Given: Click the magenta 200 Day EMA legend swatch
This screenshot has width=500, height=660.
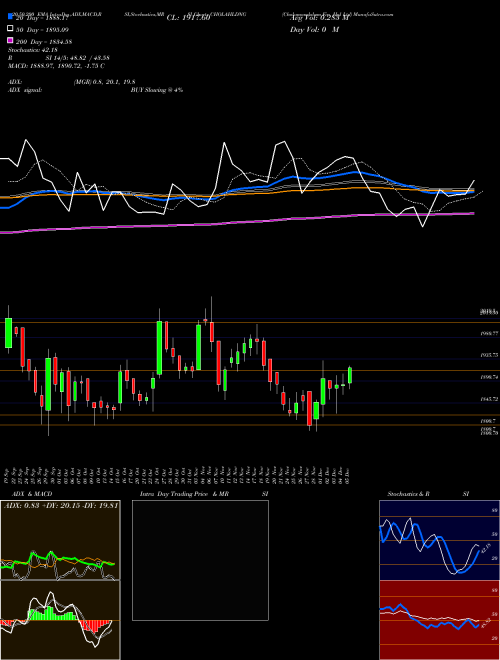Looking at the screenshot, I should coord(11,40).
